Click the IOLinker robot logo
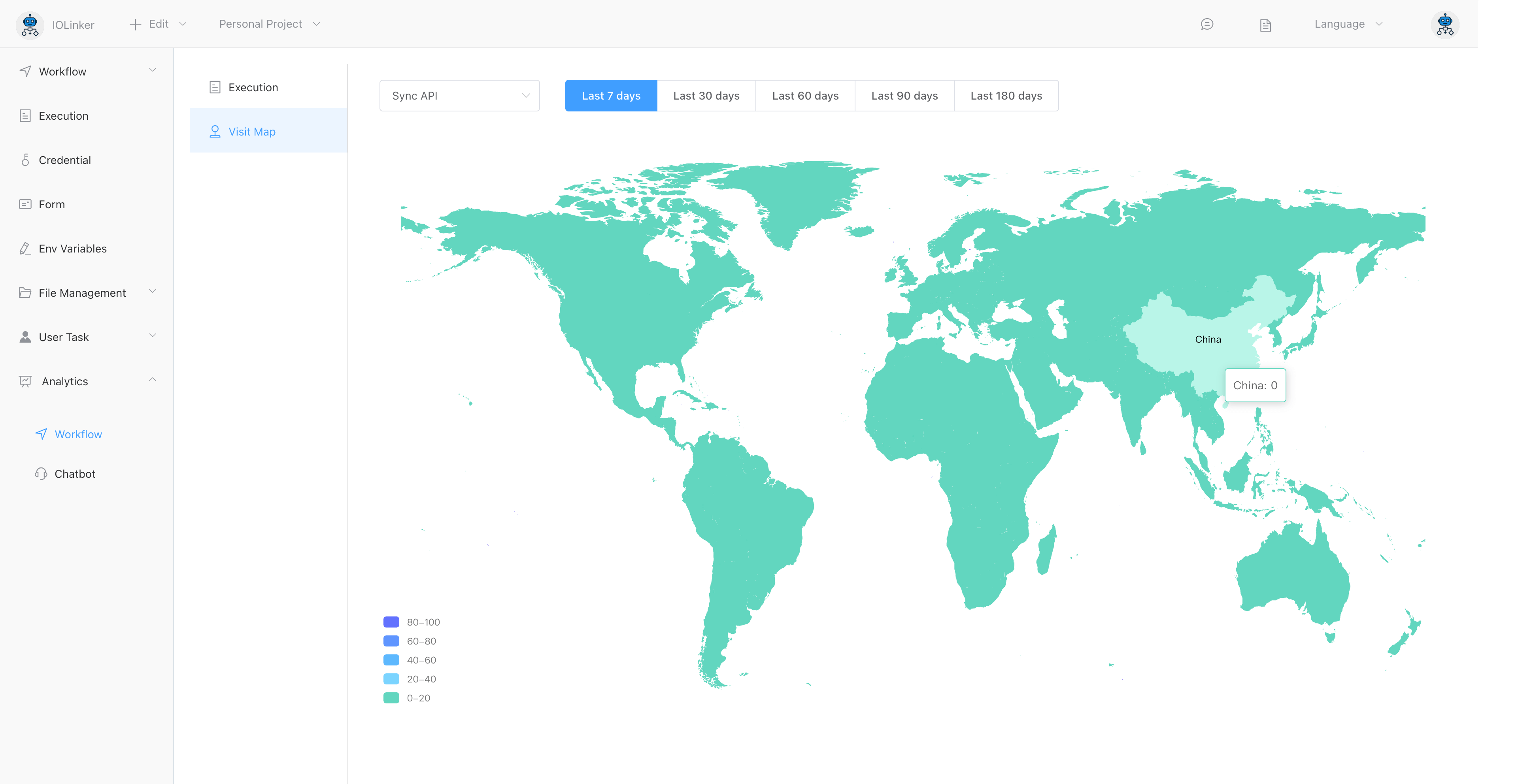Image resolution: width=1518 pixels, height=784 pixels. 30,25
